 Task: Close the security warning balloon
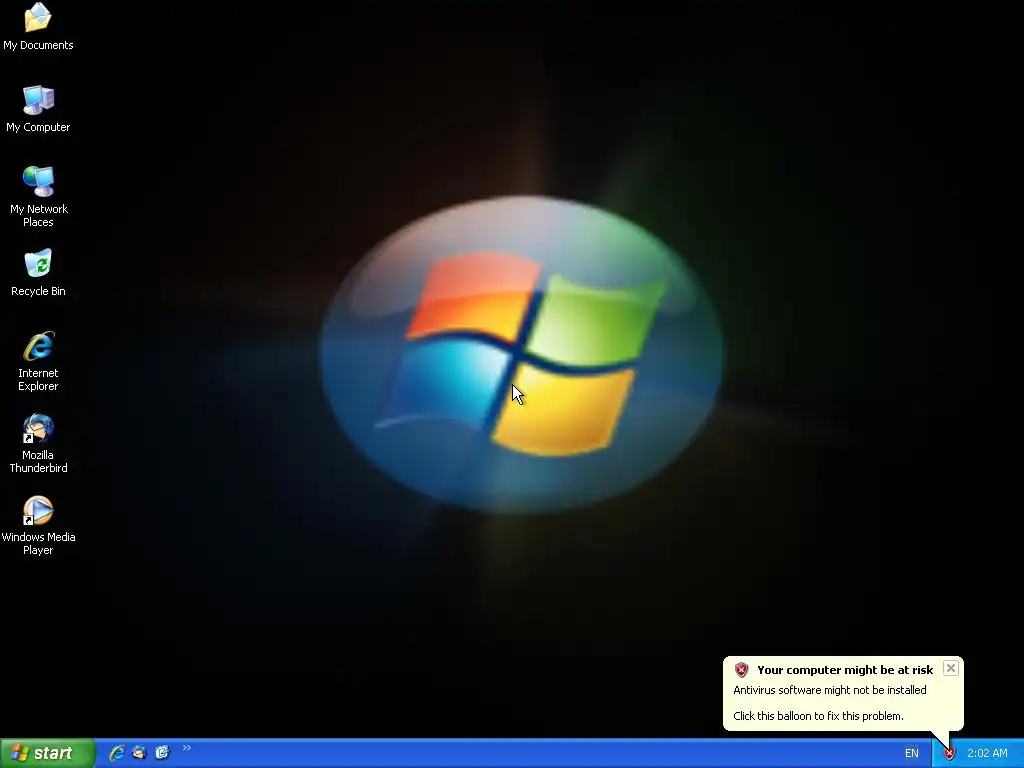(951, 668)
